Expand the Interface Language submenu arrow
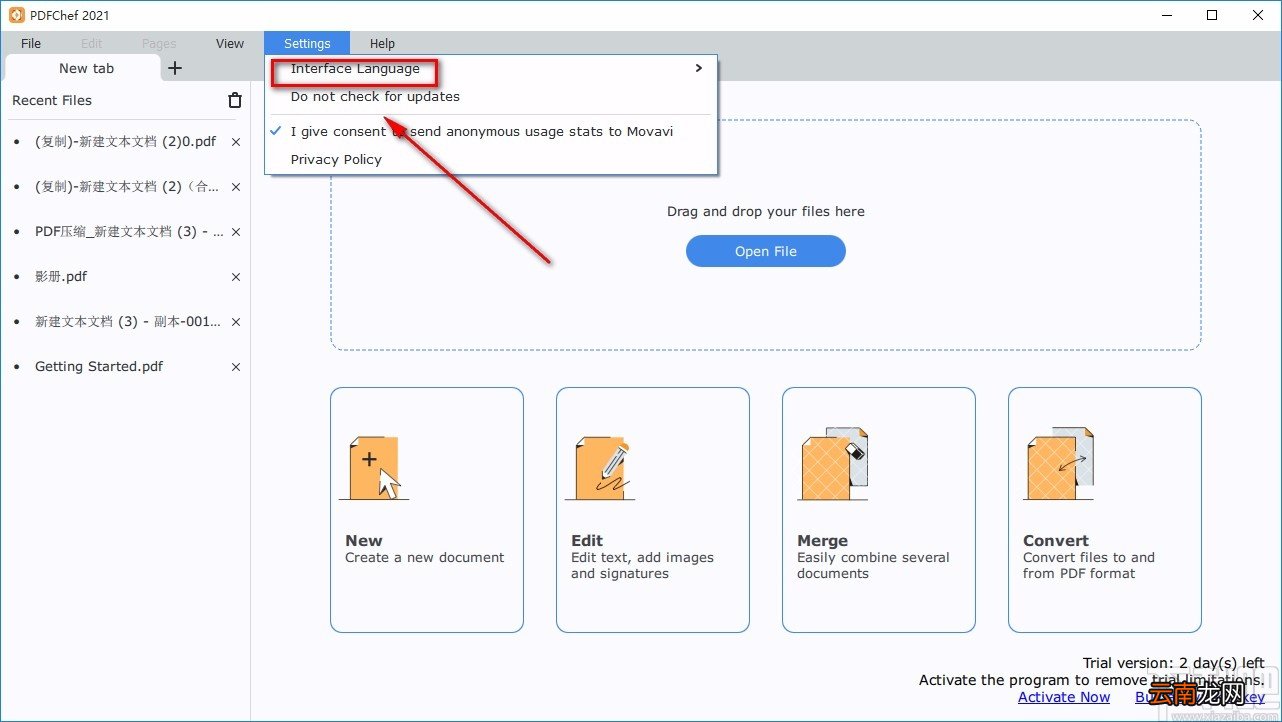This screenshot has width=1282, height=722. (698, 68)
